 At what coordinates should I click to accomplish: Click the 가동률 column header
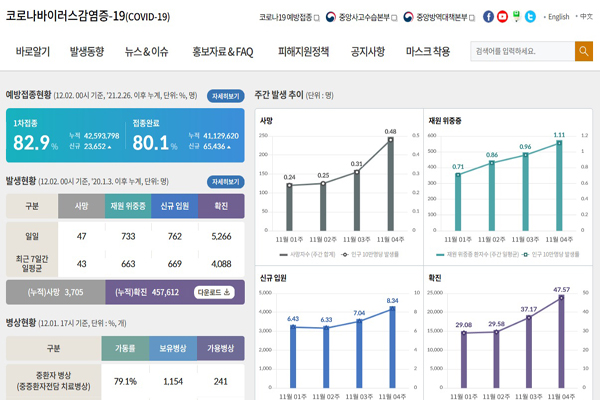[125, 348]
